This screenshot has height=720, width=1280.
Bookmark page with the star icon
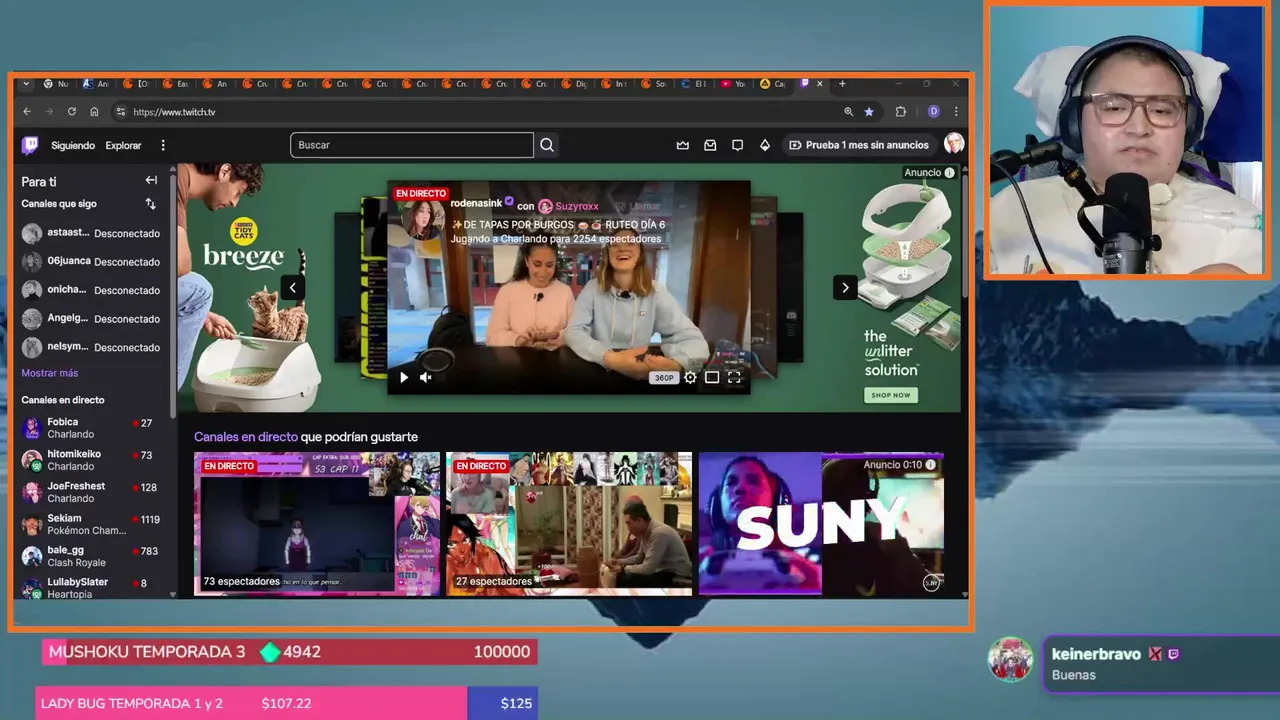[869, 112]
